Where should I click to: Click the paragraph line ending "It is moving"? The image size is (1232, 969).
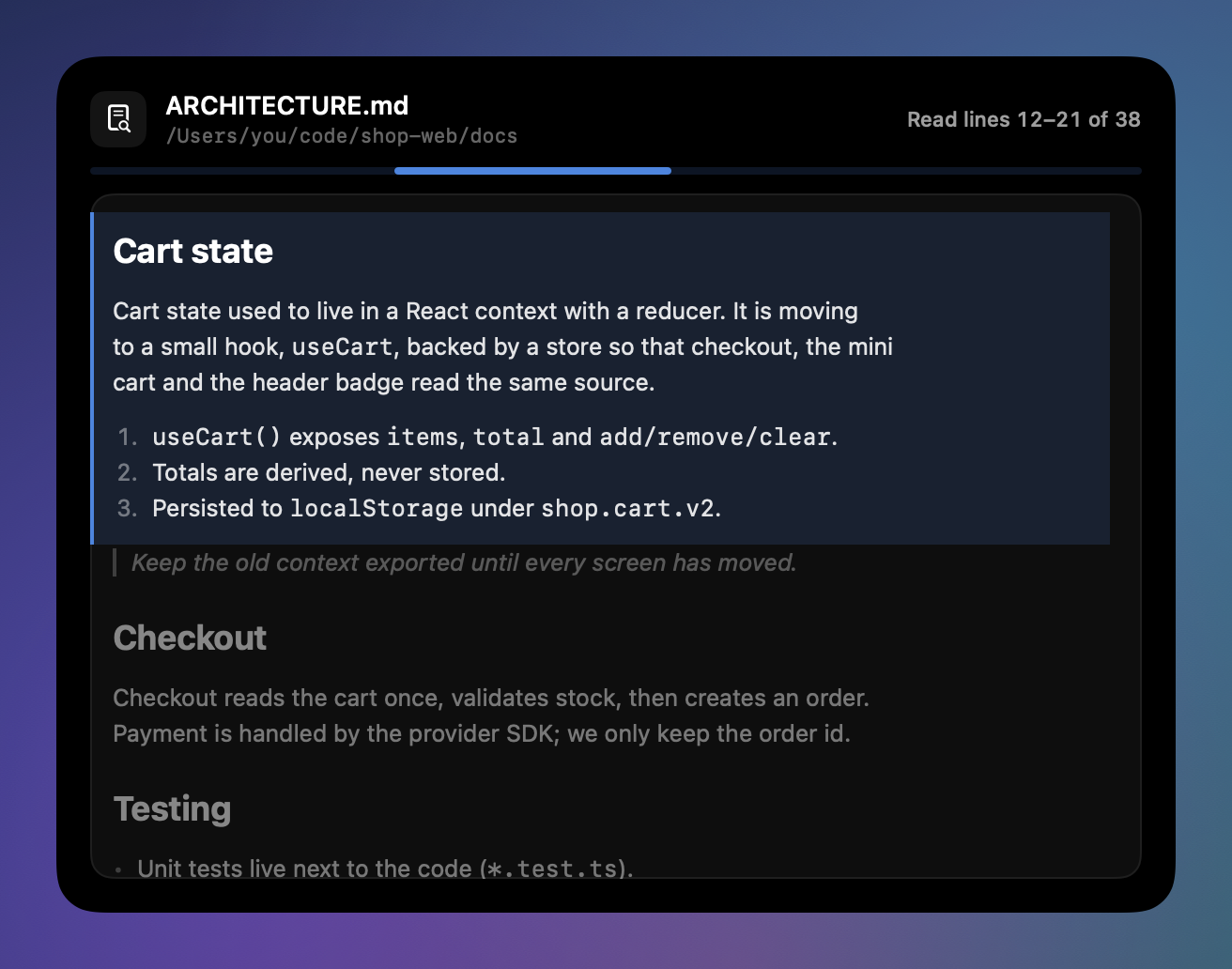click(x=485, y=311)
